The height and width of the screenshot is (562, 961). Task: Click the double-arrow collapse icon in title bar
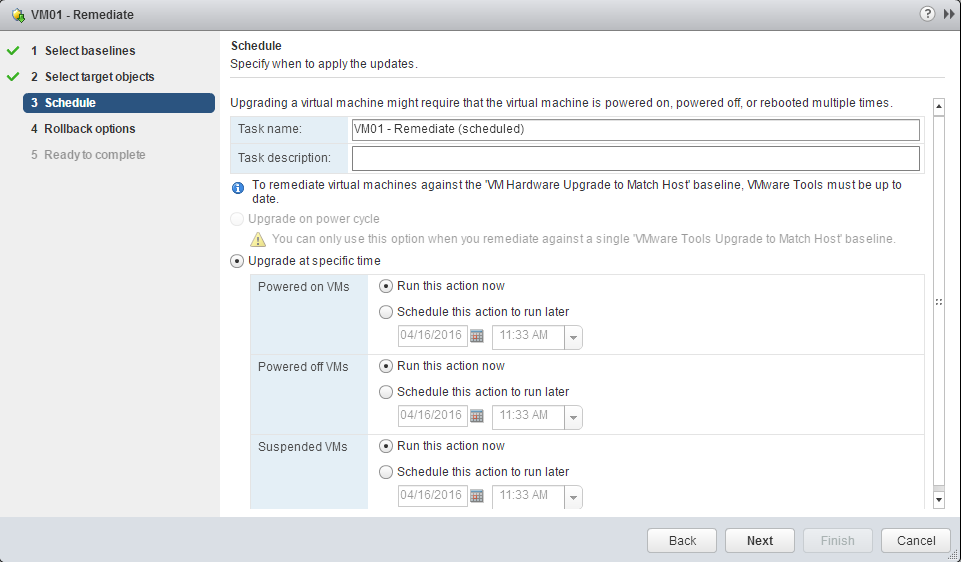(x=949, y=14)
